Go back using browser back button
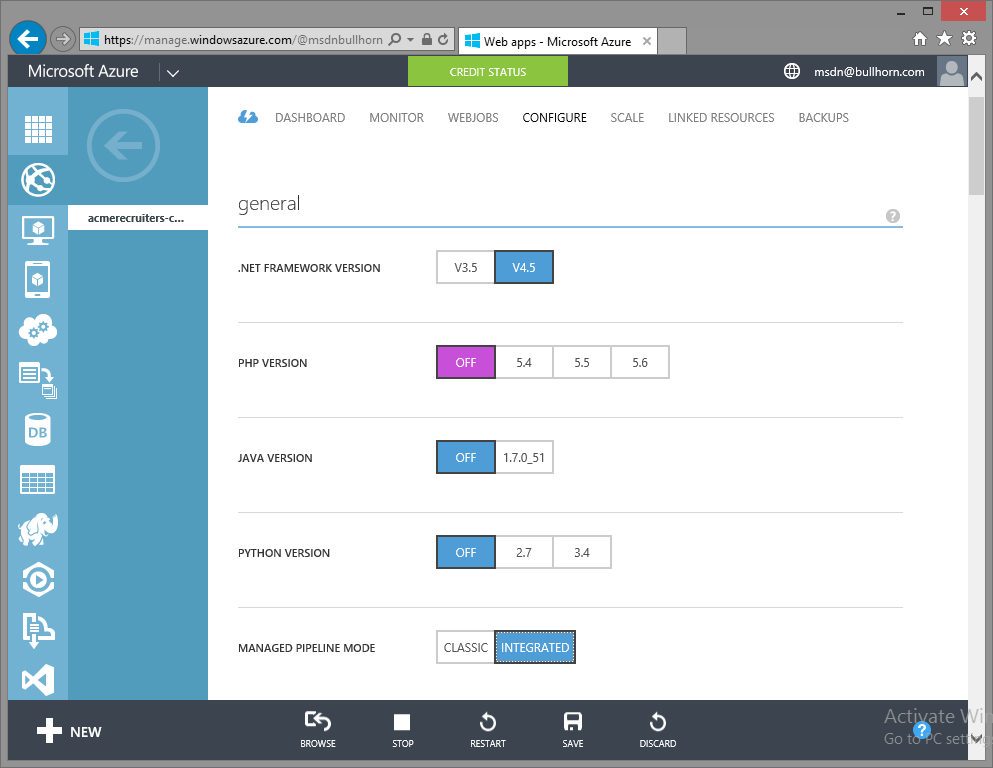 pos(28,39)
